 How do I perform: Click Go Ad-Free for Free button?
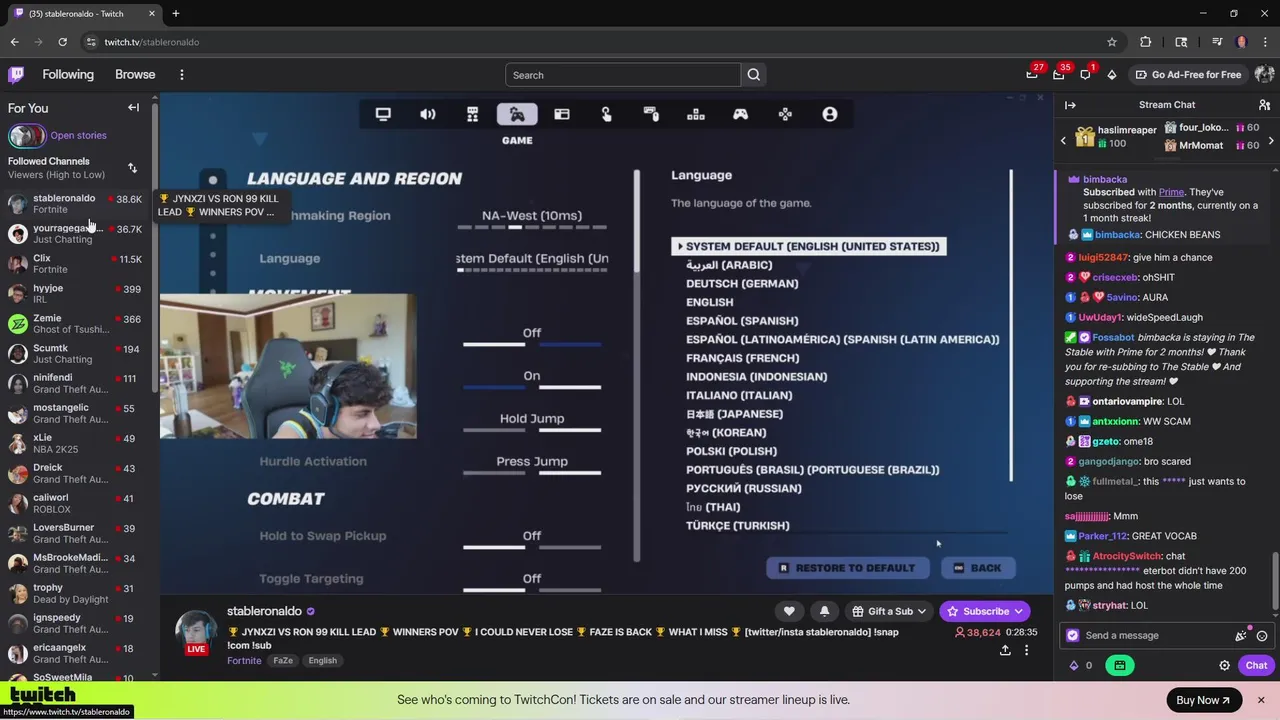tap(1188, 75)
